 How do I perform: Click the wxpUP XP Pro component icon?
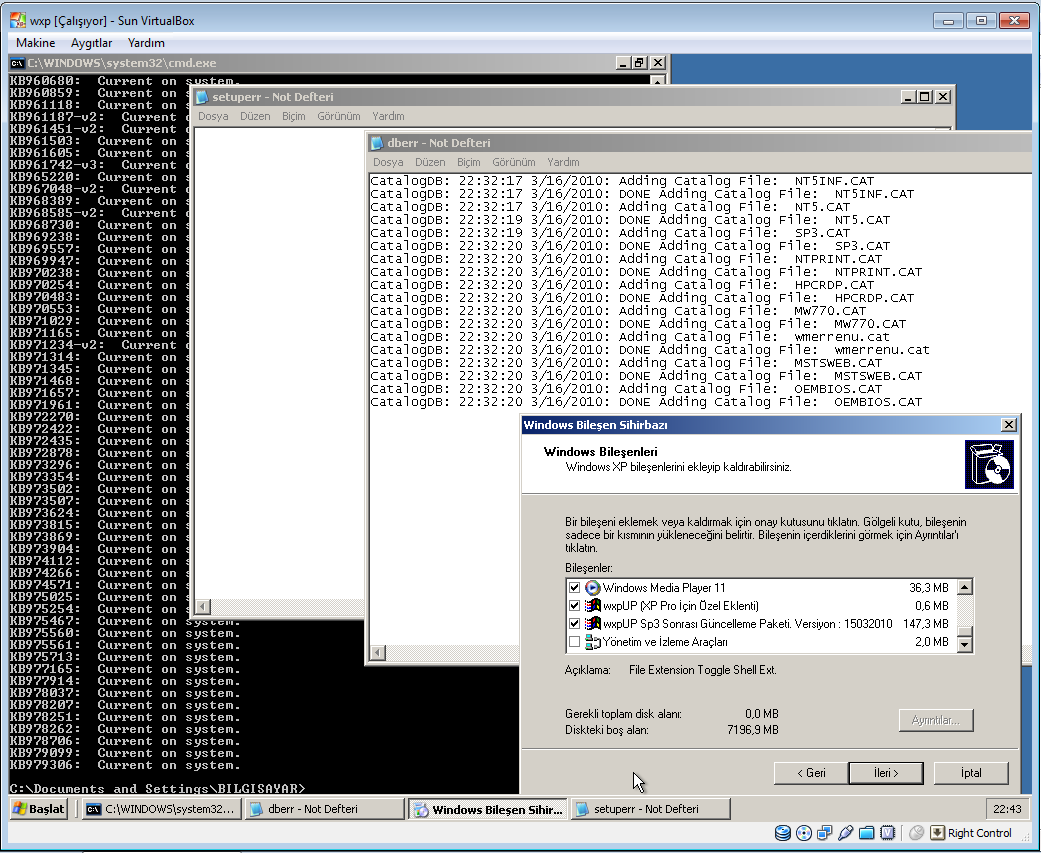pyautogui.click(x=592, y=605)
